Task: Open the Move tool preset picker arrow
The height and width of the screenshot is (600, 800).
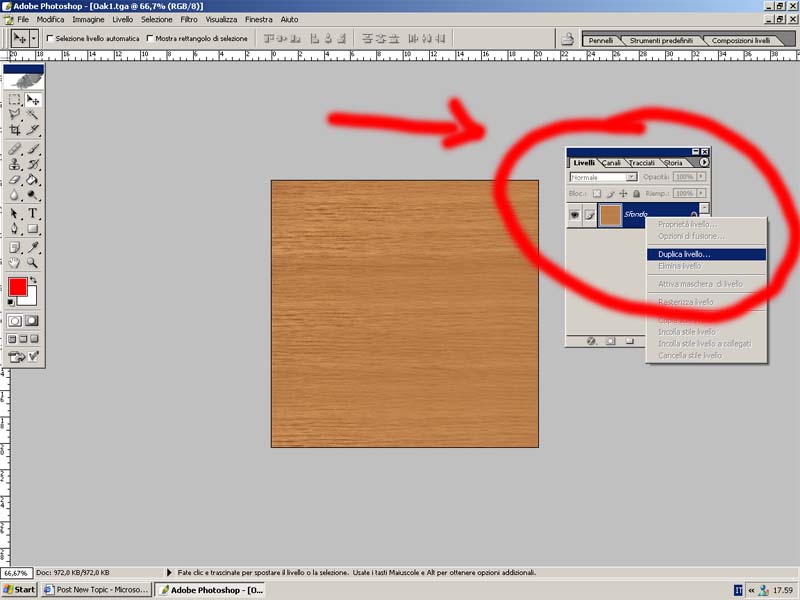Action: [35, 38]
